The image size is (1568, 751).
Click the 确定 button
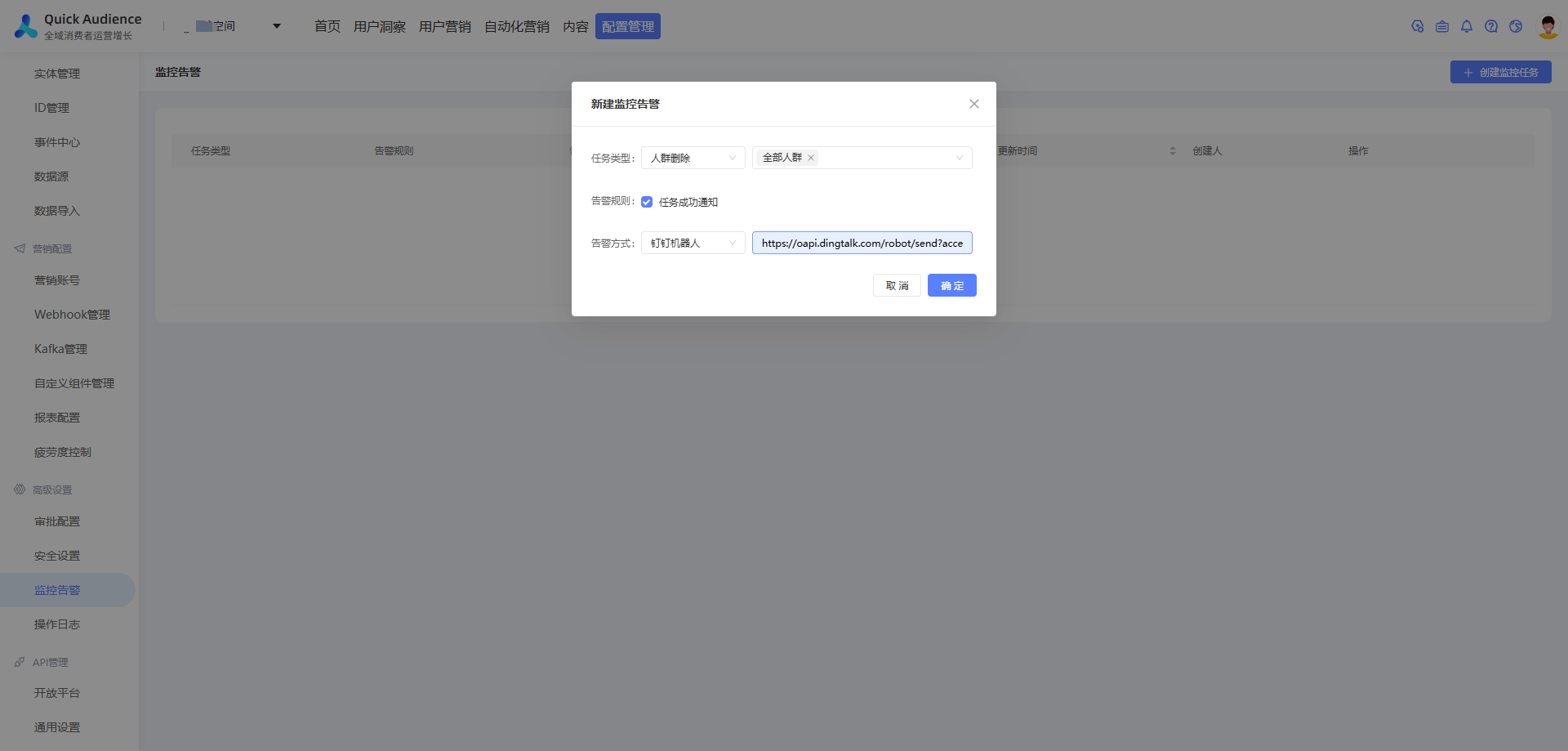[x=952, y=285]
